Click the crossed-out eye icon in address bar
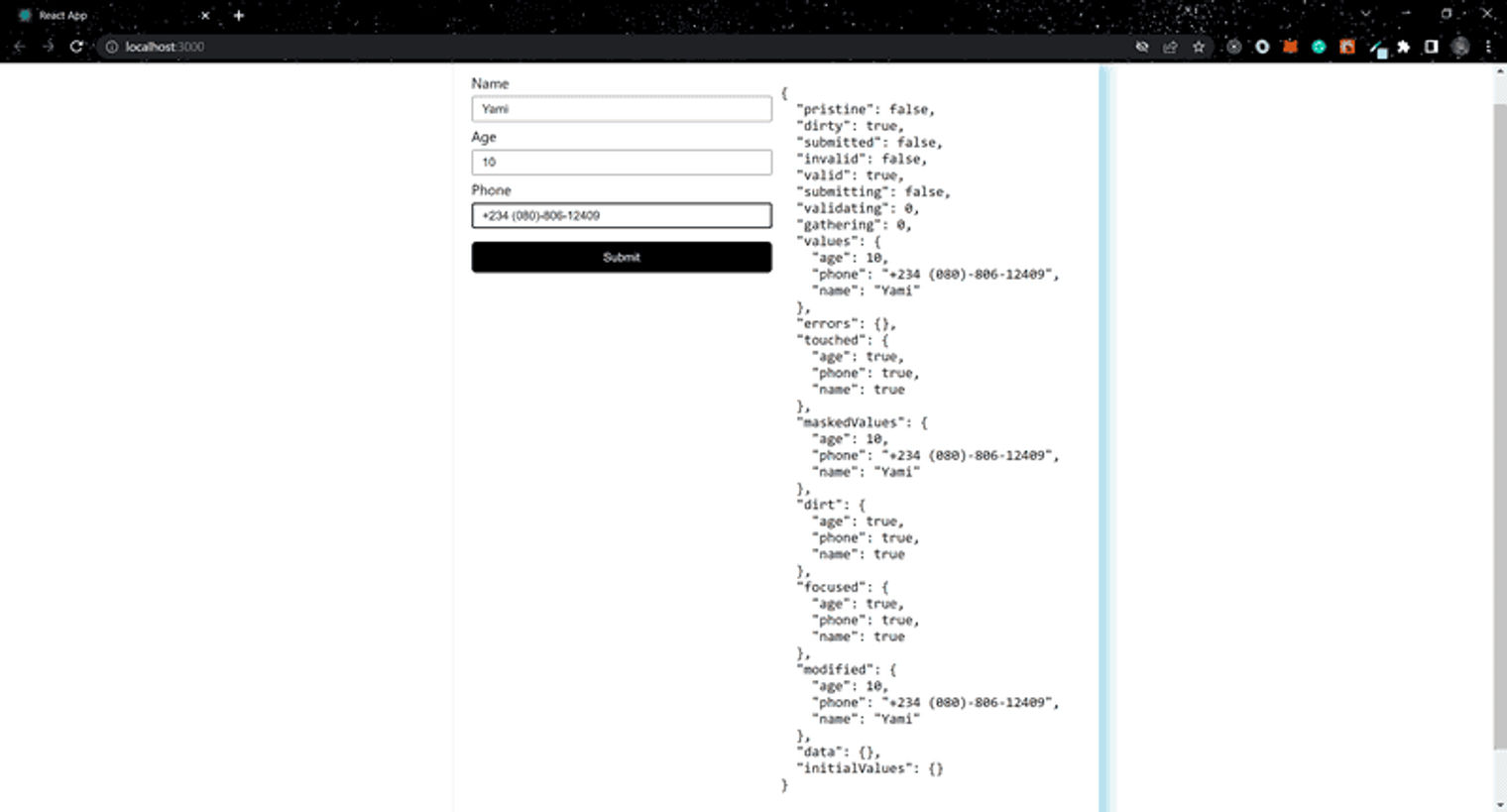Viewport: 1507px width, 812px height. click(x=1142, y=47)
